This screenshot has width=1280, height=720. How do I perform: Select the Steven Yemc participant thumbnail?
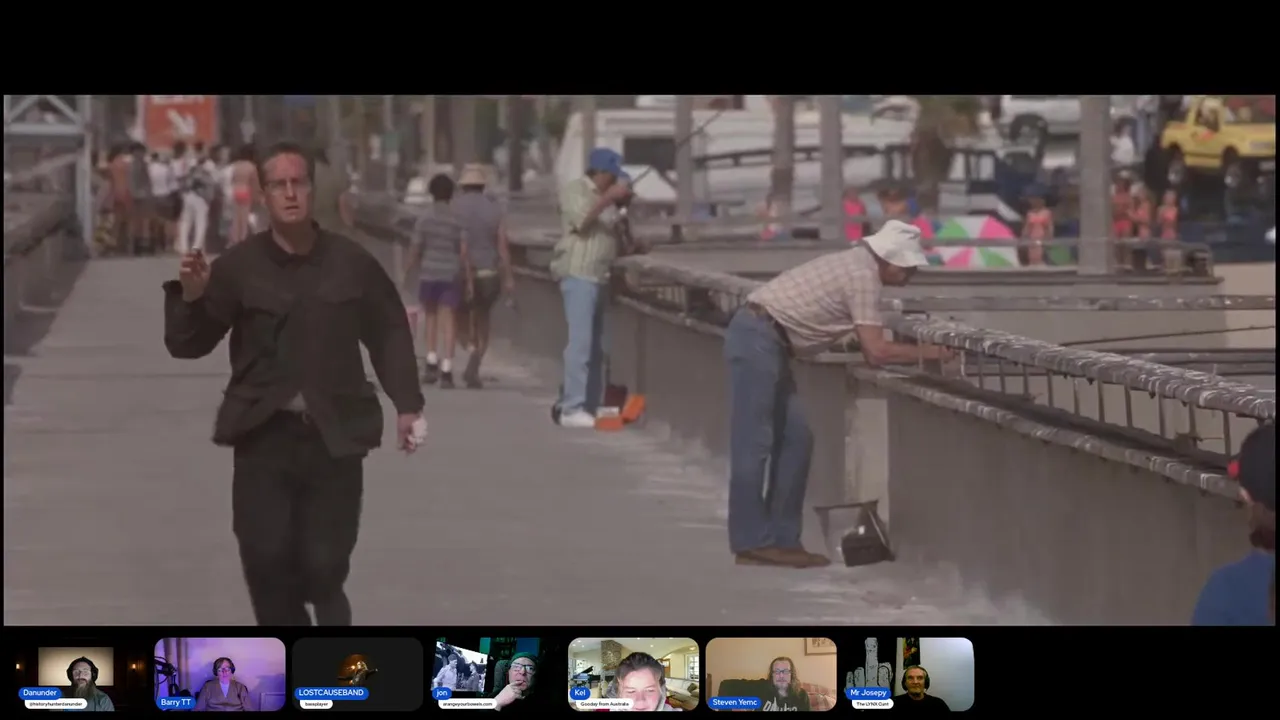click(771, 674)
